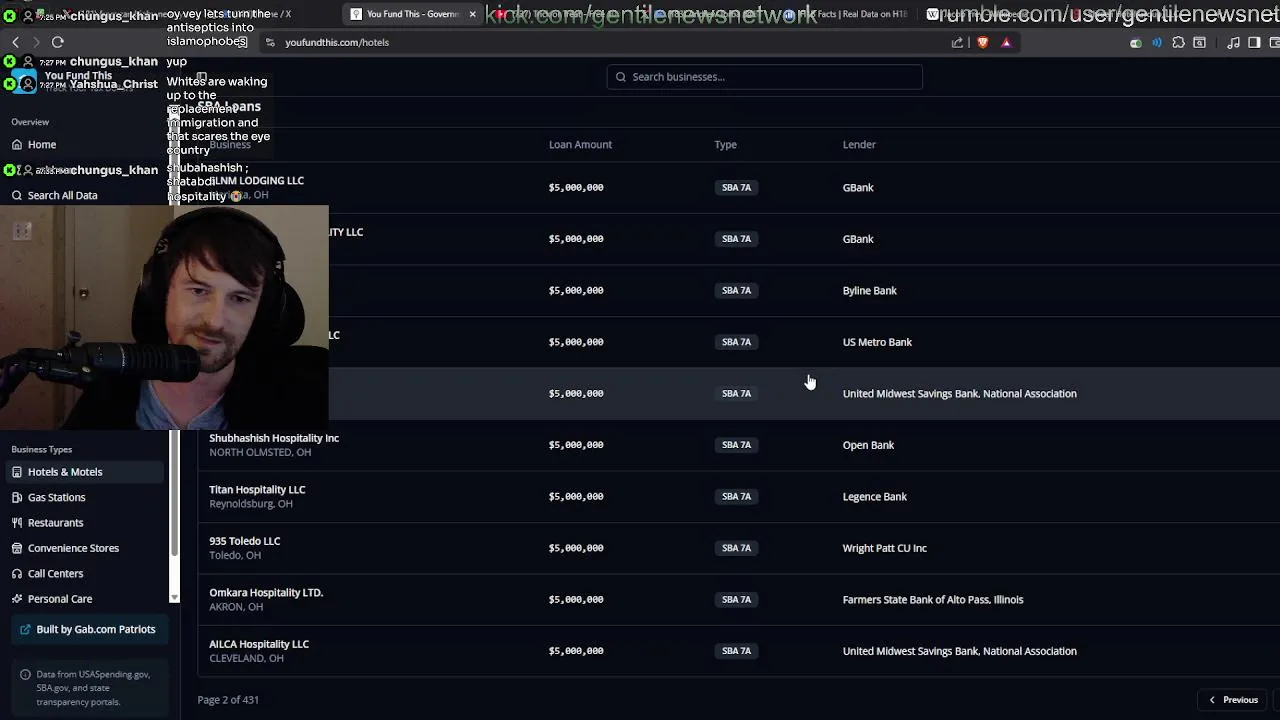The image size is (1280, 720).
Task: Click the address bar URL youfundthis.com/hotels
Action: point(337,42)
